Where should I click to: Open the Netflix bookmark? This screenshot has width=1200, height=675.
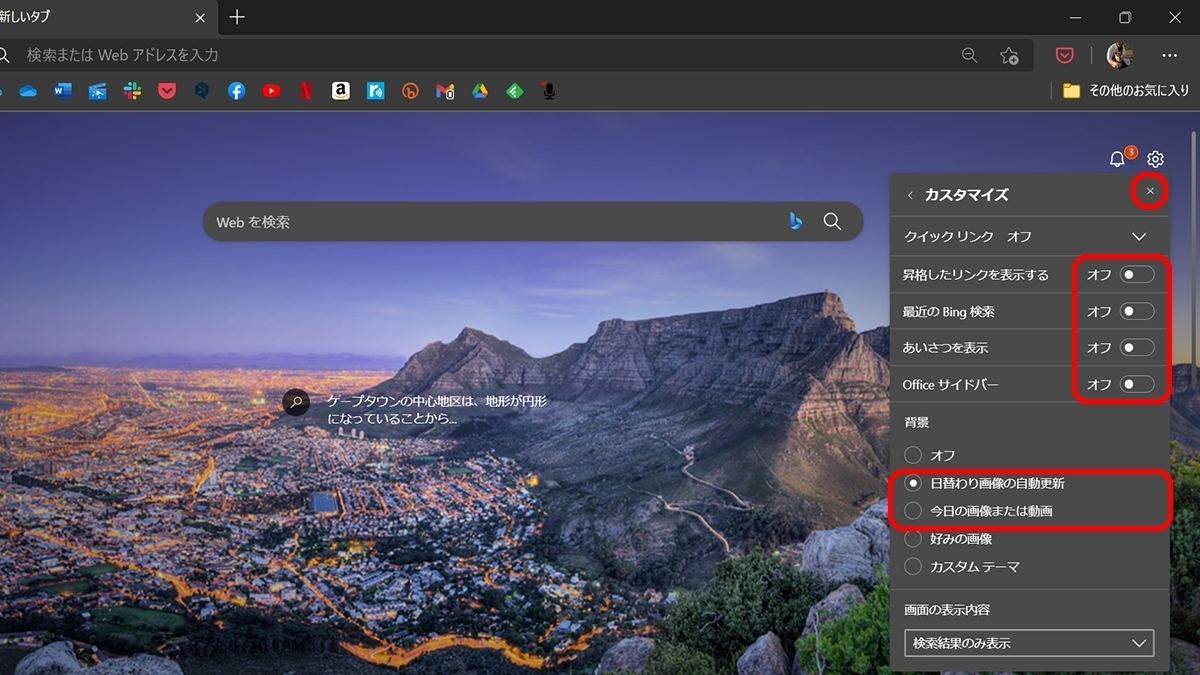tap(306, 91)
